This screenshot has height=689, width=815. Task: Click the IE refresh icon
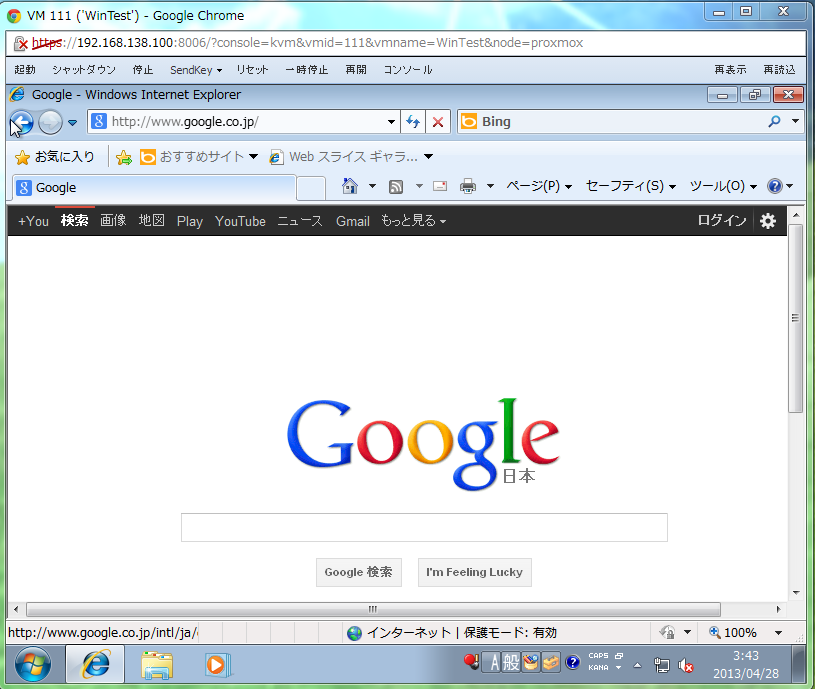tap(413, 122)
